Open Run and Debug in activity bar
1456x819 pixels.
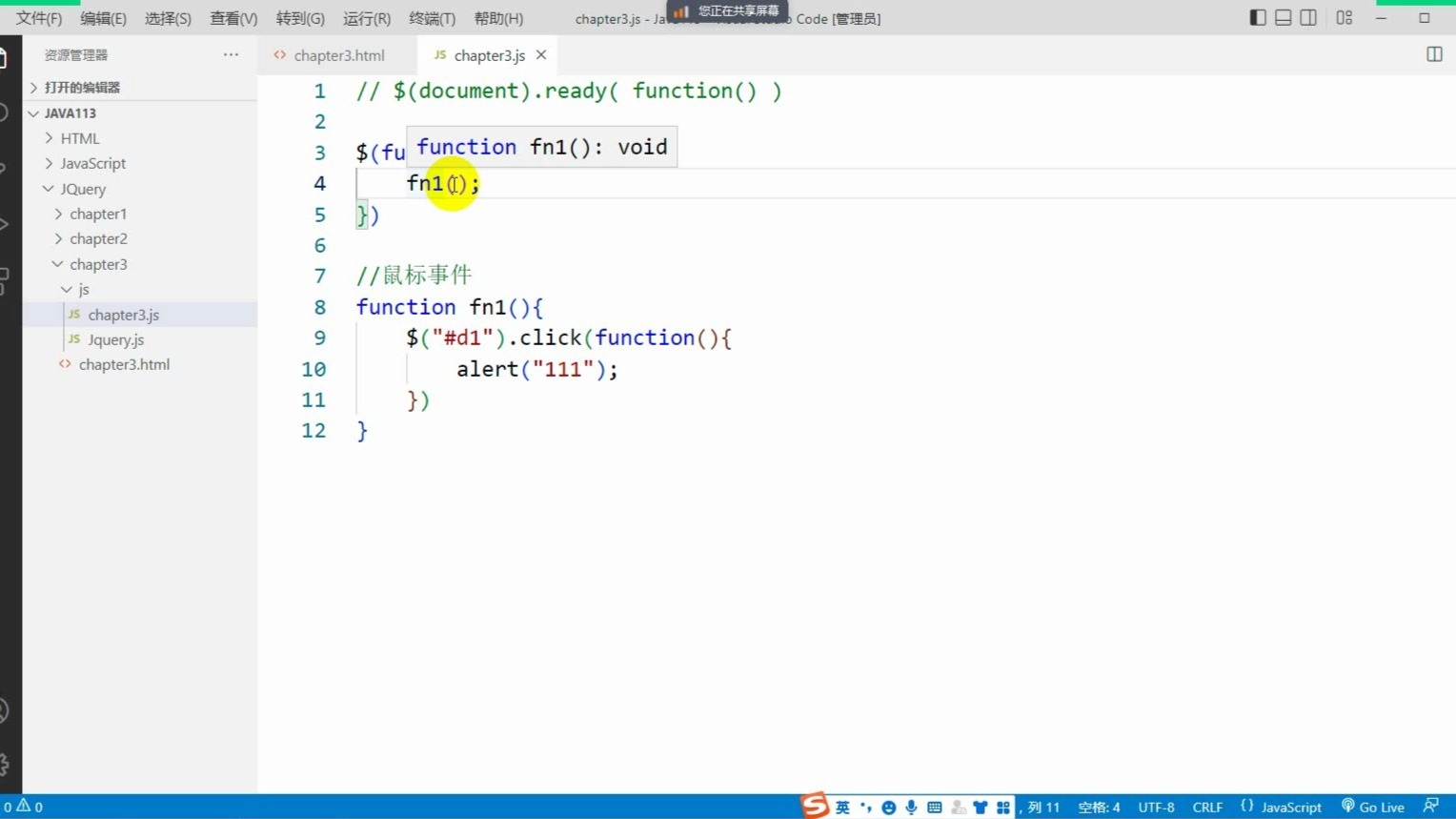point(4,224)
